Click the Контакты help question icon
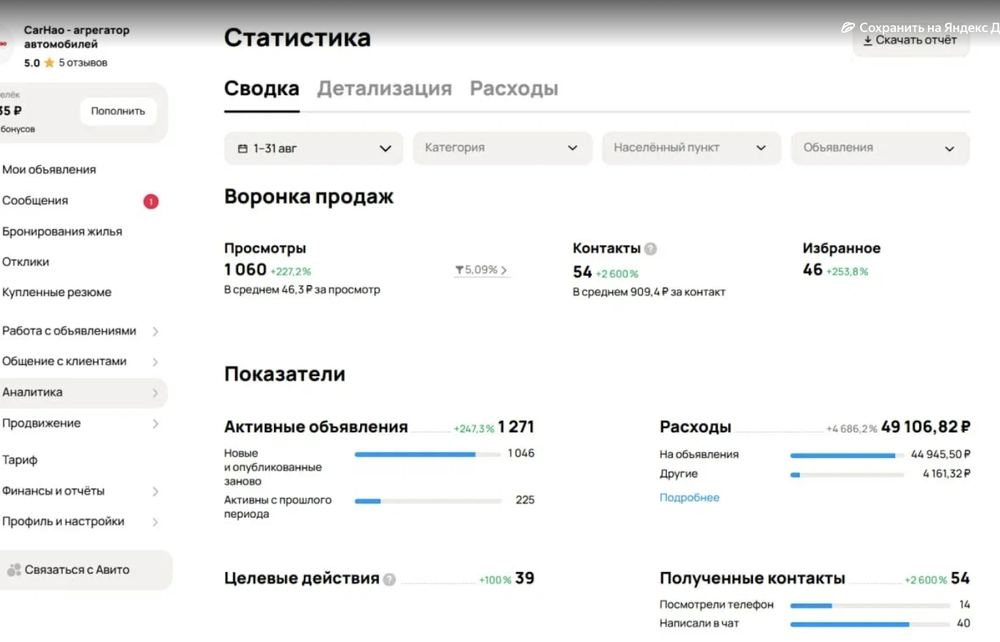Screen dimensions: 1000x642 point(650,249)
